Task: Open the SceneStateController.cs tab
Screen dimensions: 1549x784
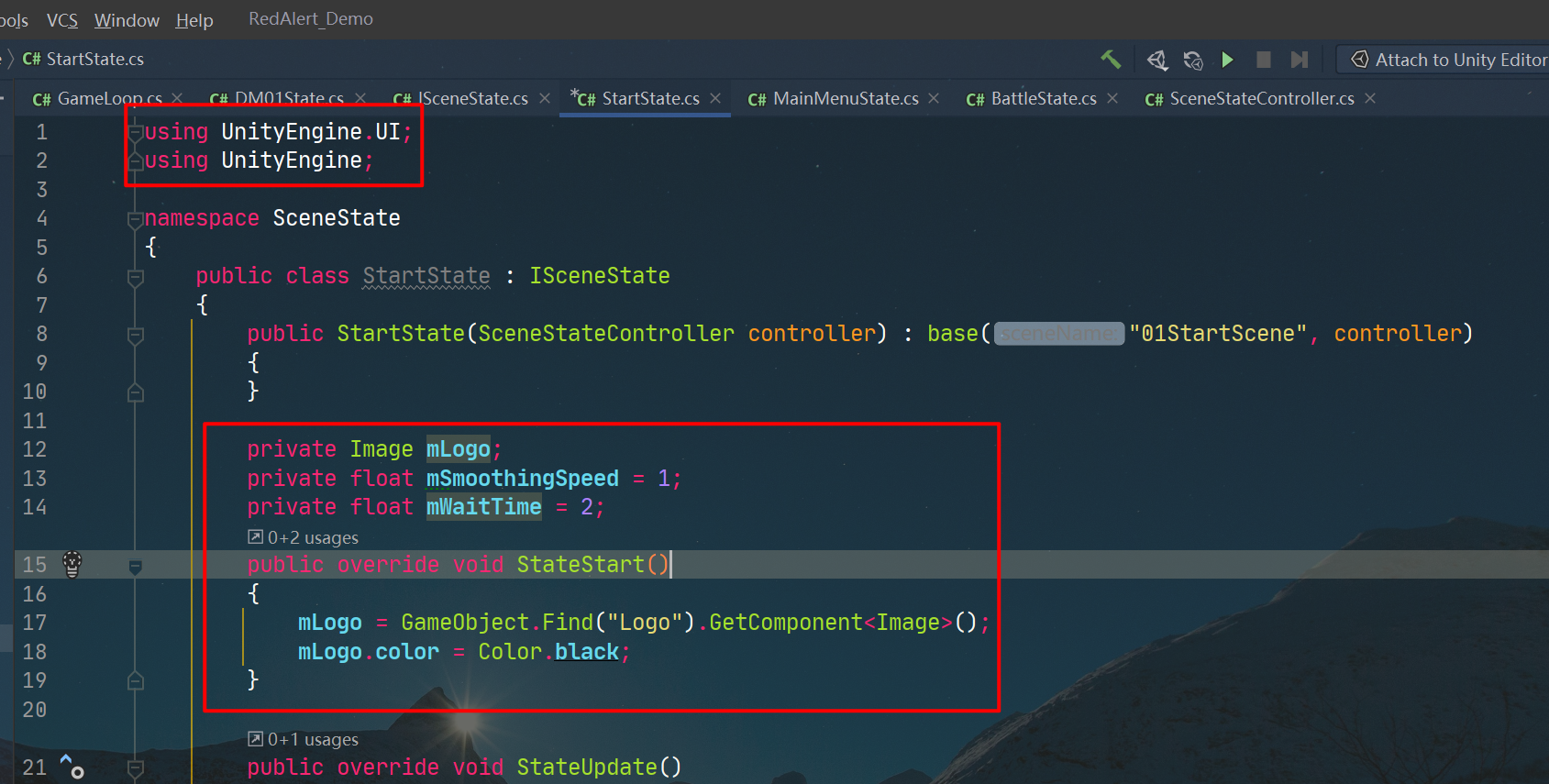Action: pyautogui.click(x=1251, y=99)
